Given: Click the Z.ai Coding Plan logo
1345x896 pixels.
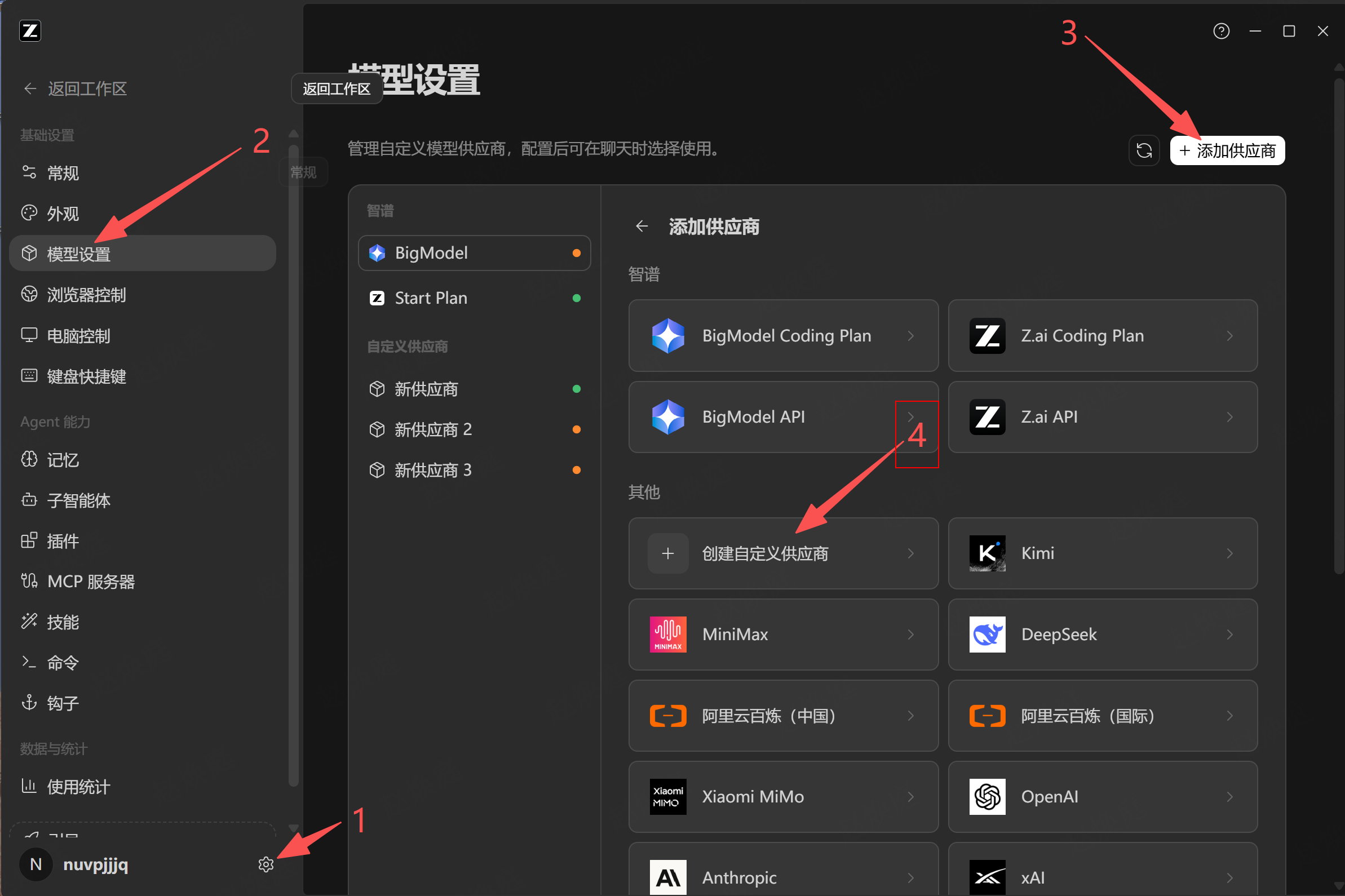Looking at the screenshot, I should [987, 335].
